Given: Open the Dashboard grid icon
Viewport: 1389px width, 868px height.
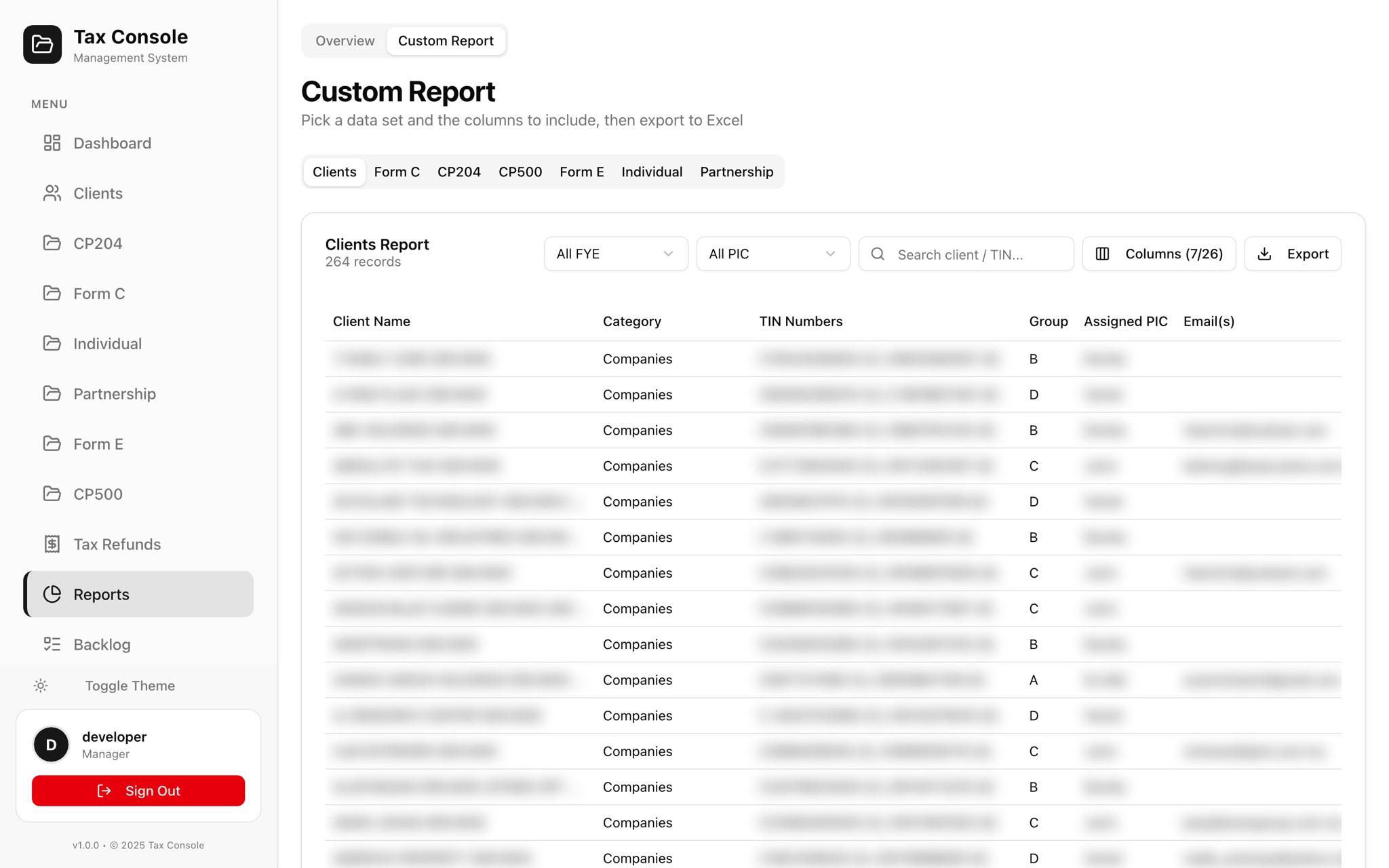Looking at the screenshot, I should (52, 143).
